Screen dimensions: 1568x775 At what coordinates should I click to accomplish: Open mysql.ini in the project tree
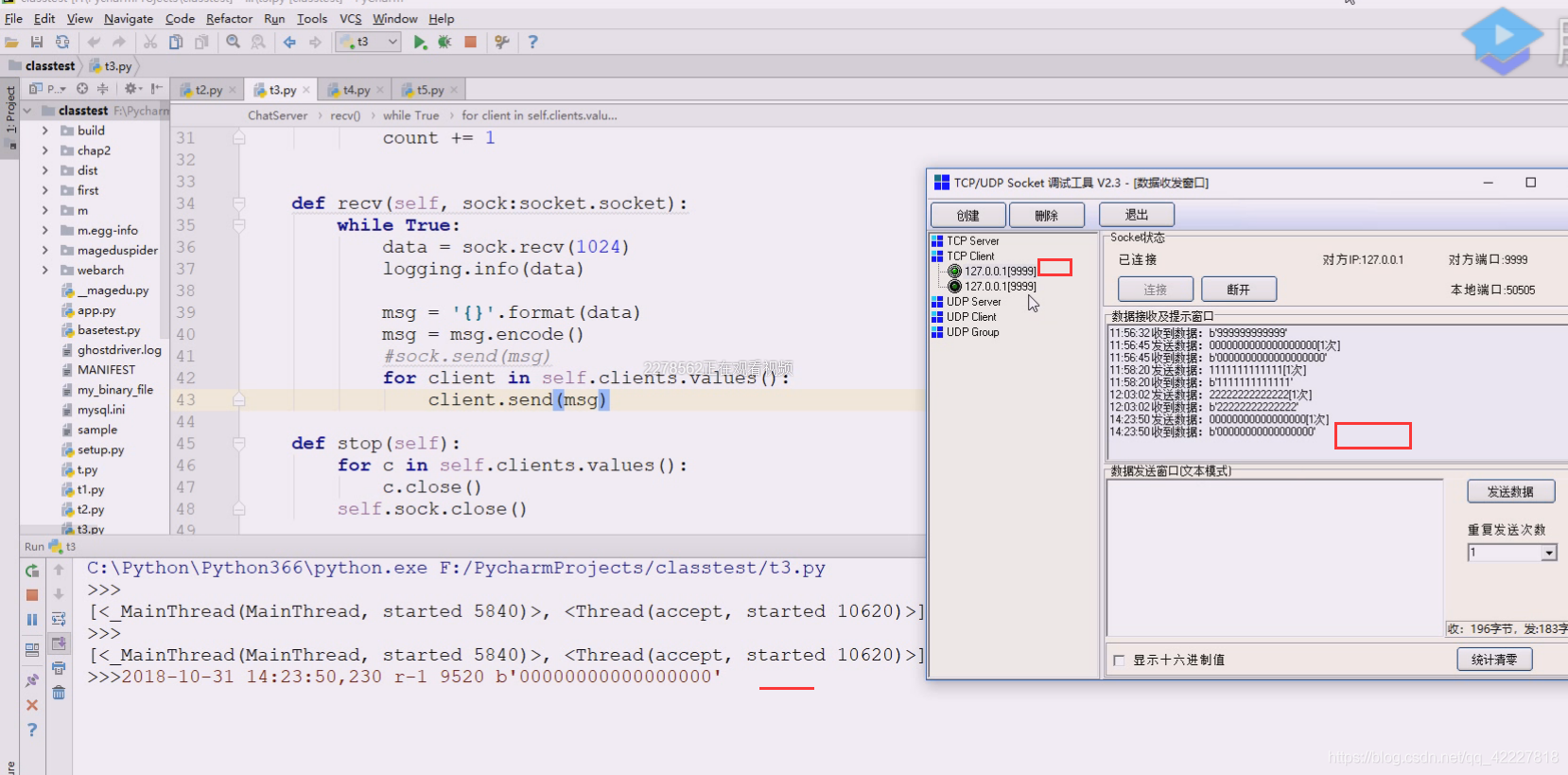(x=100, y=410)
